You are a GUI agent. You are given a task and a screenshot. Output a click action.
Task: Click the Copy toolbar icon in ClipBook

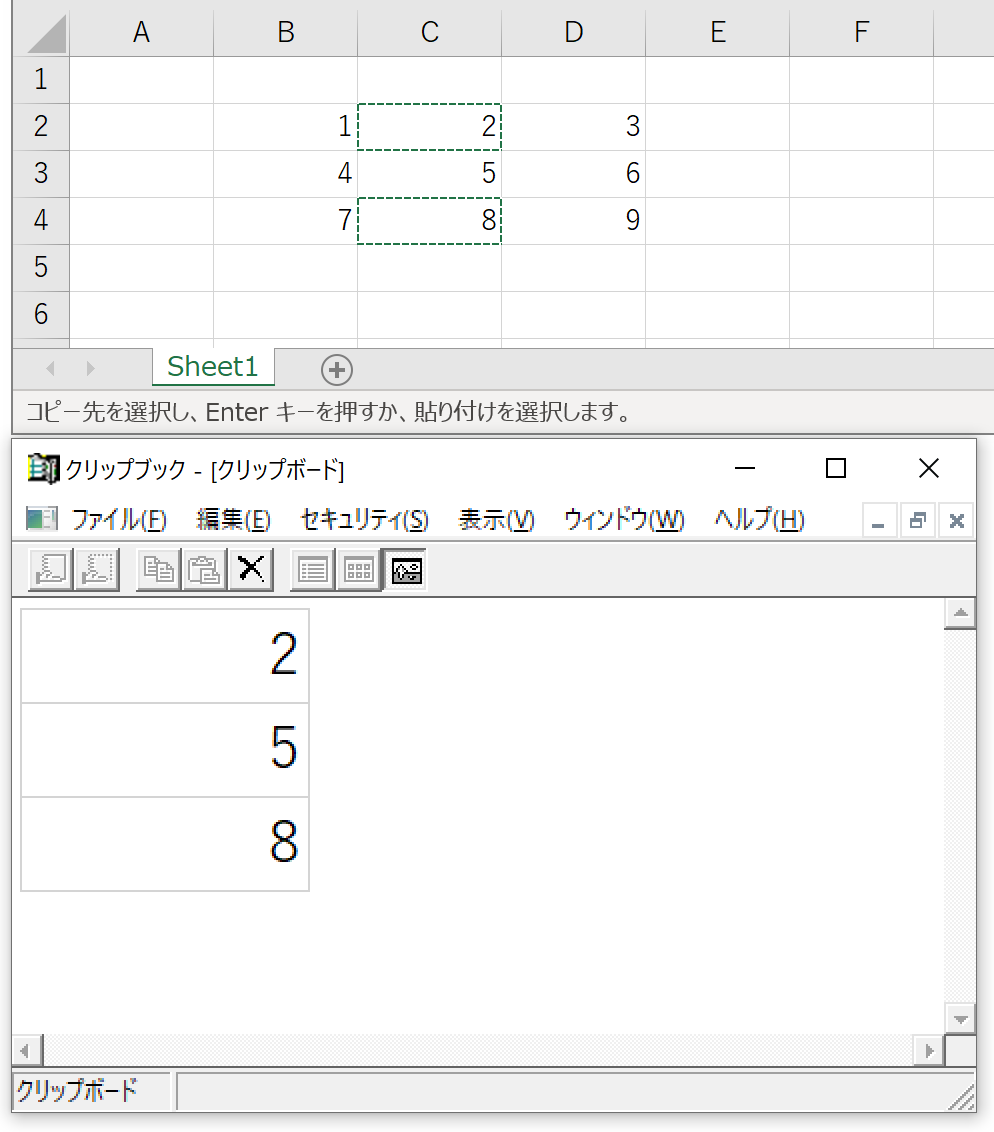[158, 570]
